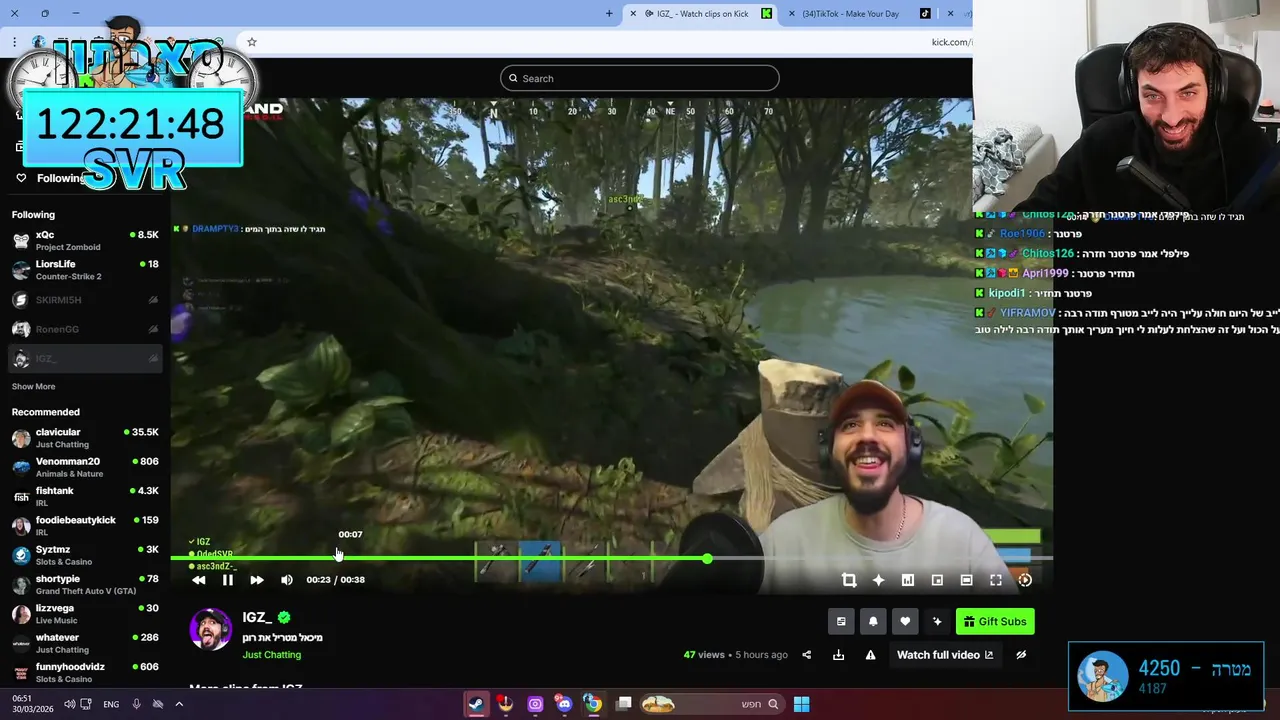Open the crop clip tool icon
The height and width of the screenshot is (720, 1280).
849,580
